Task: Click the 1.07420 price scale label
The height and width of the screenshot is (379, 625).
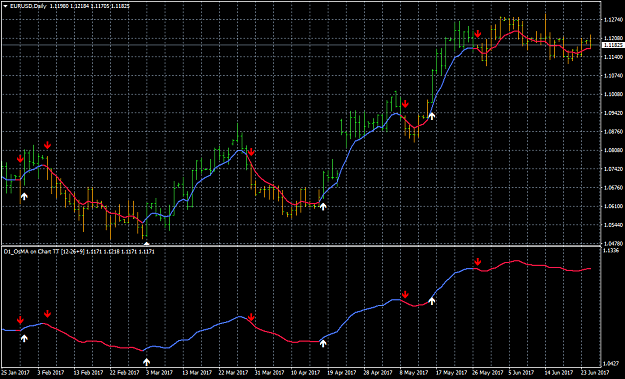Action: 613,169
